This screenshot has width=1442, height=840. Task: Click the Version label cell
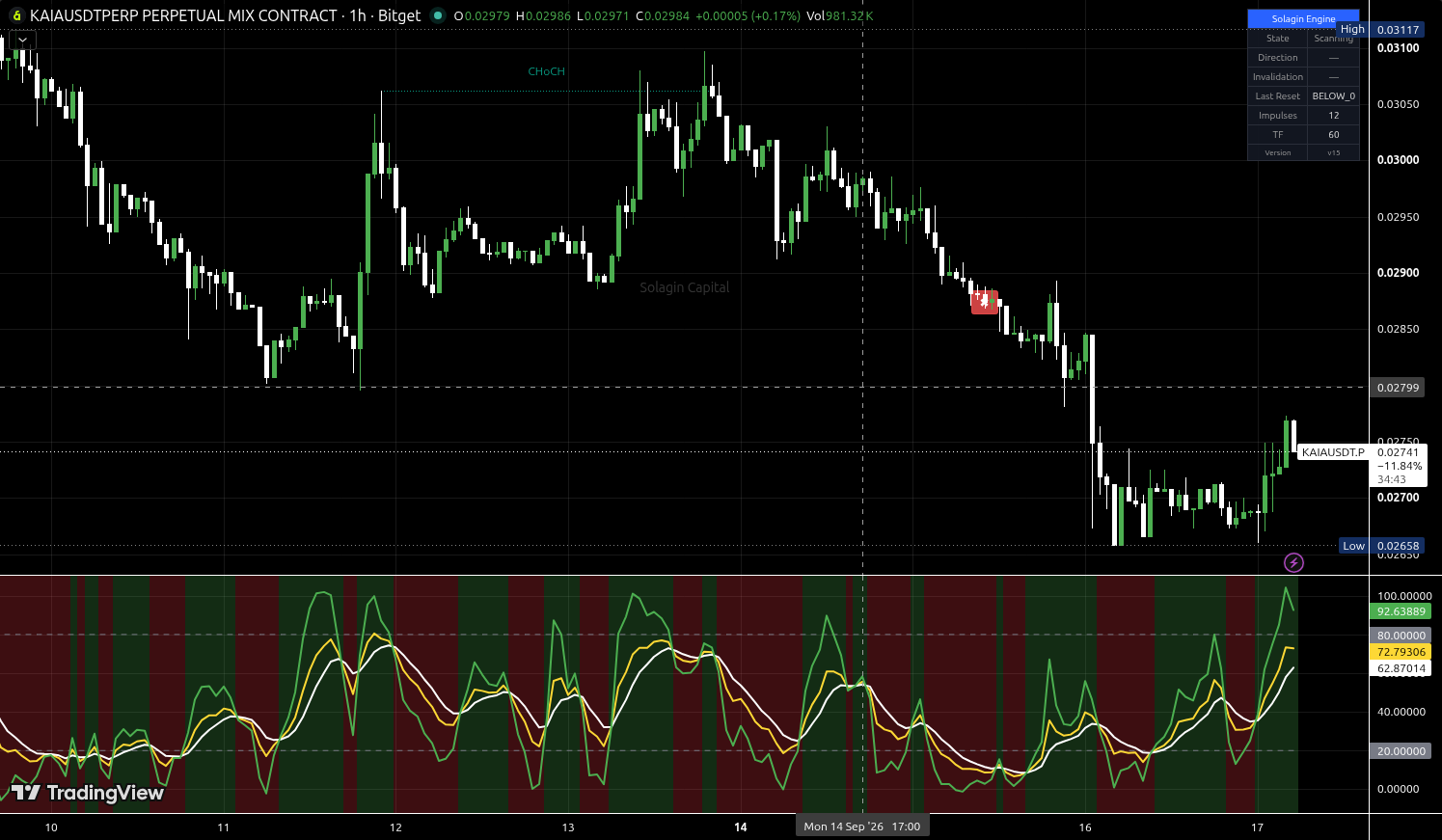click(x=1278, y=152)
